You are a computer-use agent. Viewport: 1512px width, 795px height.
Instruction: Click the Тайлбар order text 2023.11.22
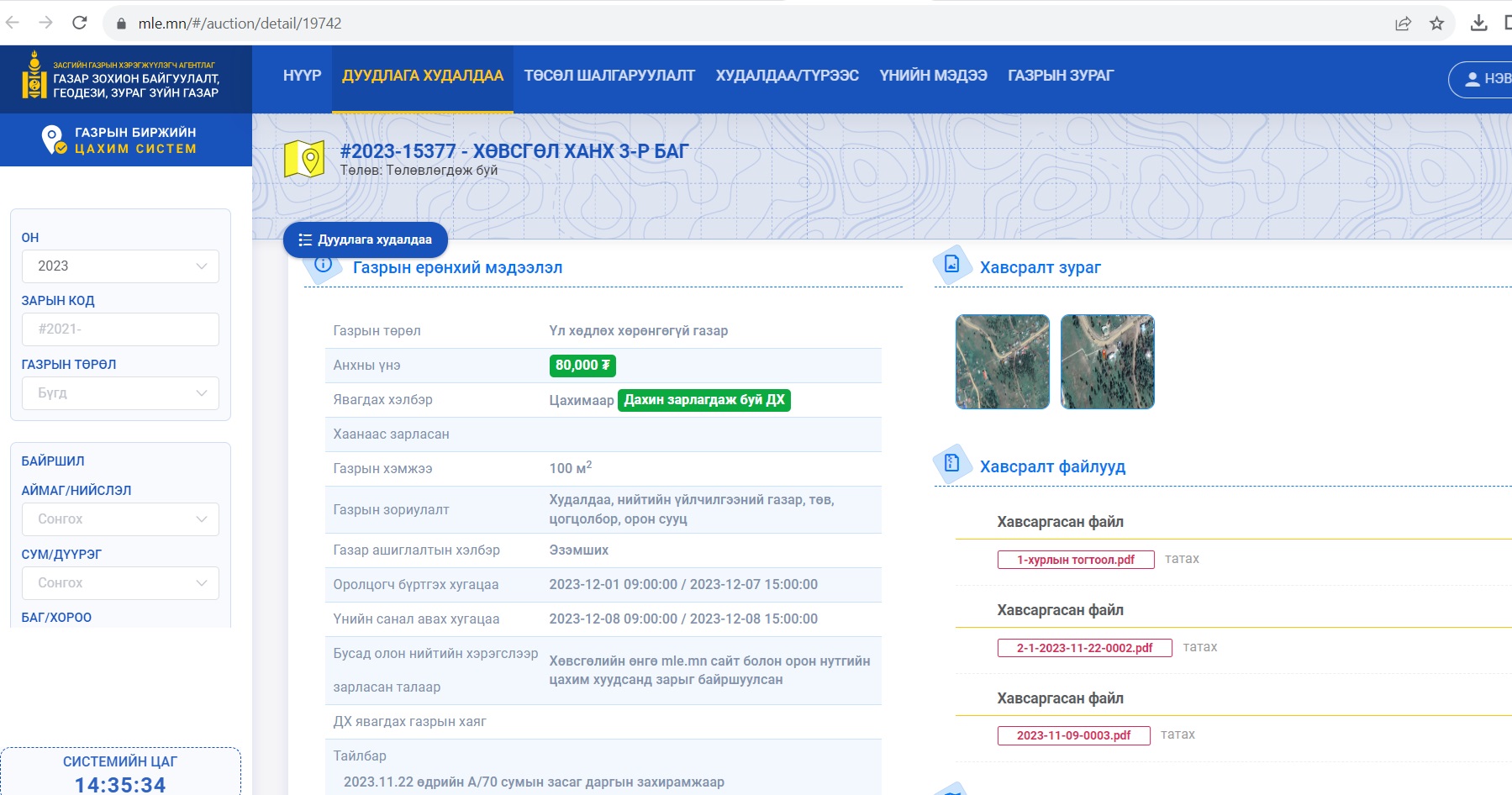click(x=534, y=782)
